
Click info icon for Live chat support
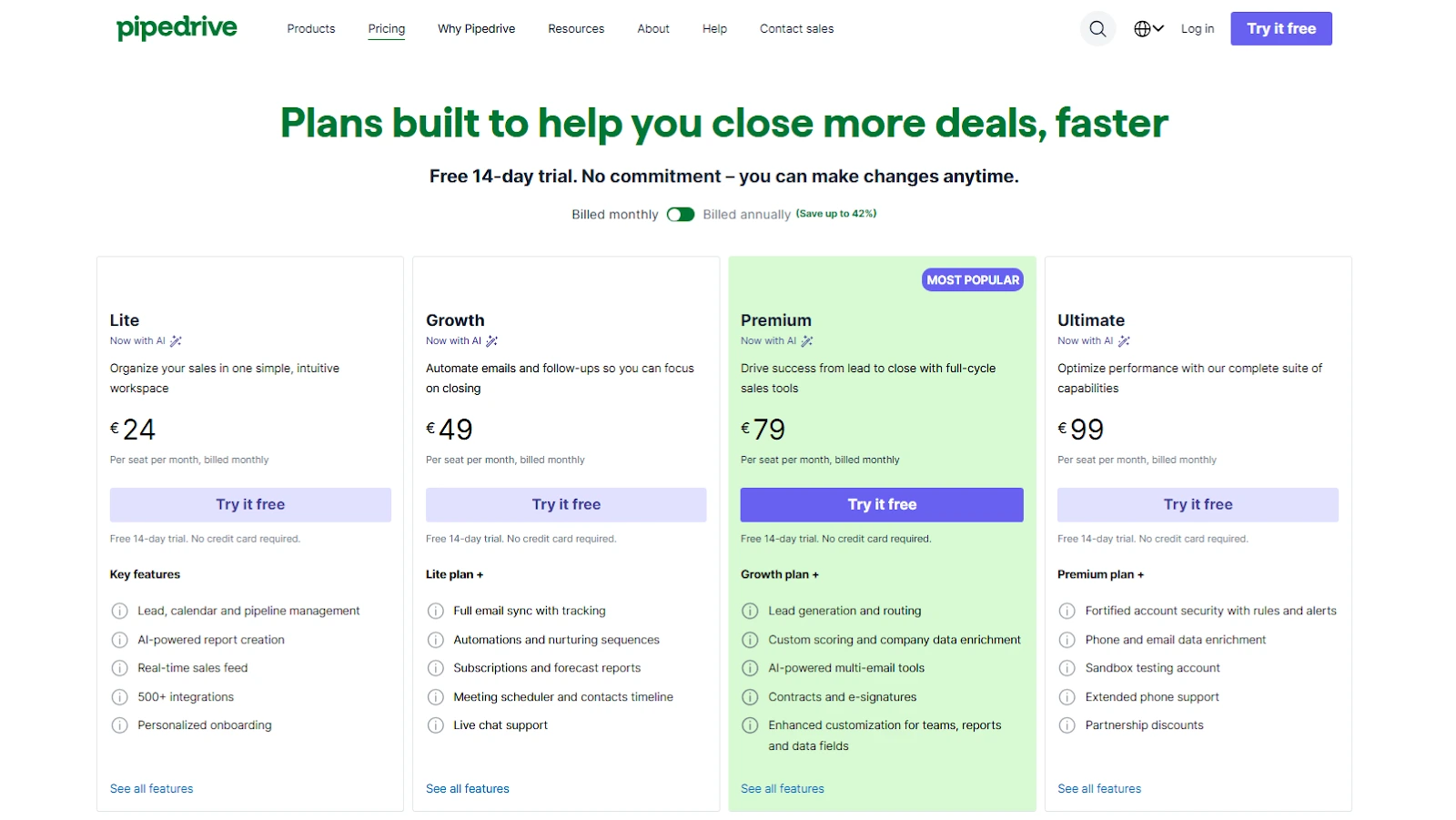click(x=436, y=726)
